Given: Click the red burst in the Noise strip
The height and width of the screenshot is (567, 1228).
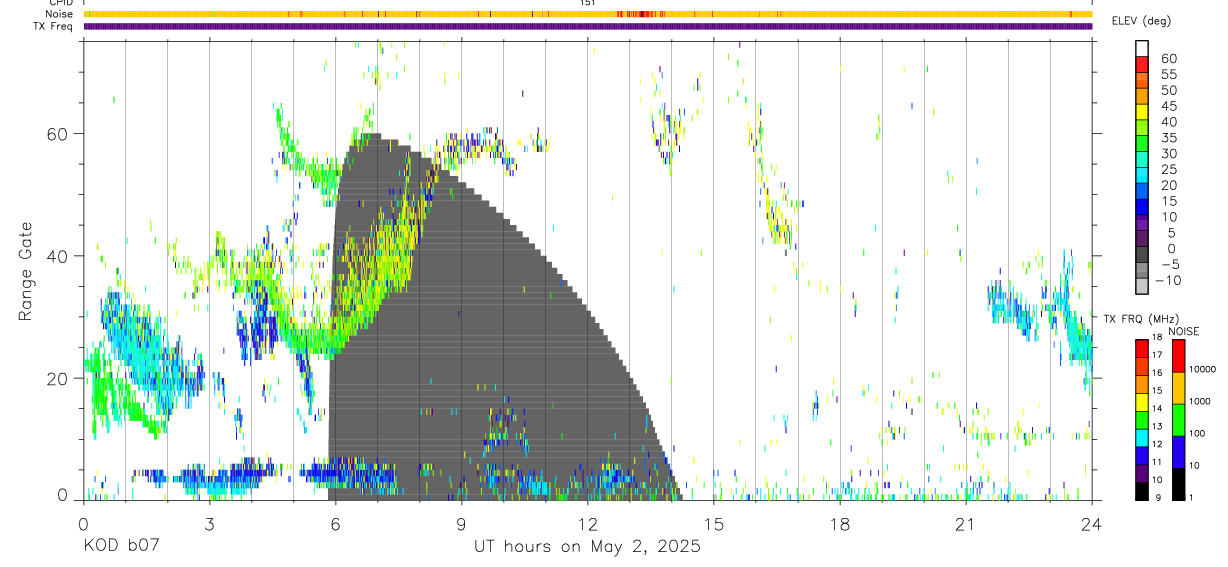Looking at the screenshot, I should tap(640, 14).
